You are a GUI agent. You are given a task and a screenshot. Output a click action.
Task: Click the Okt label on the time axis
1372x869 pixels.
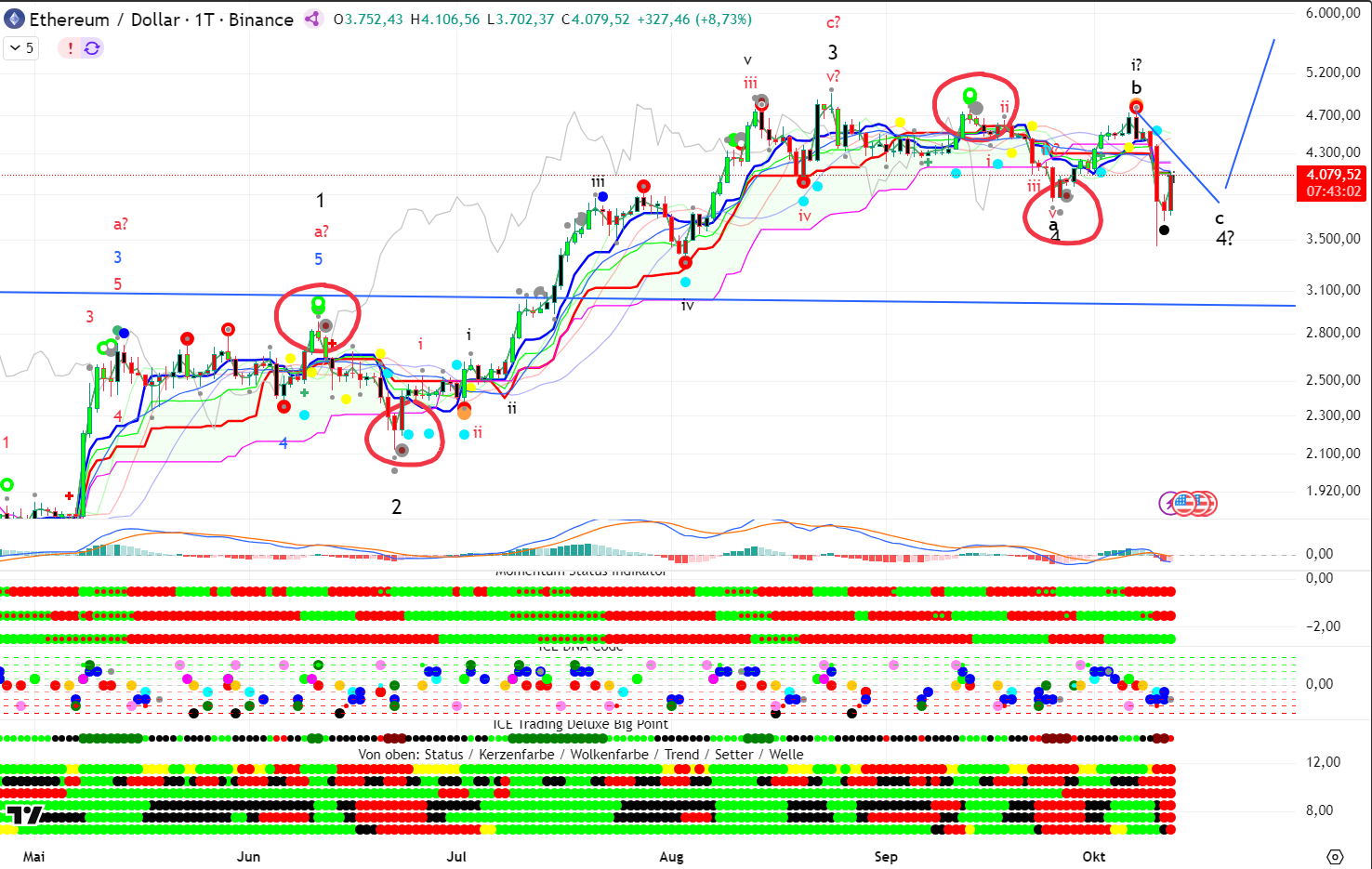pyautogui.click(x=1094, y=856)
